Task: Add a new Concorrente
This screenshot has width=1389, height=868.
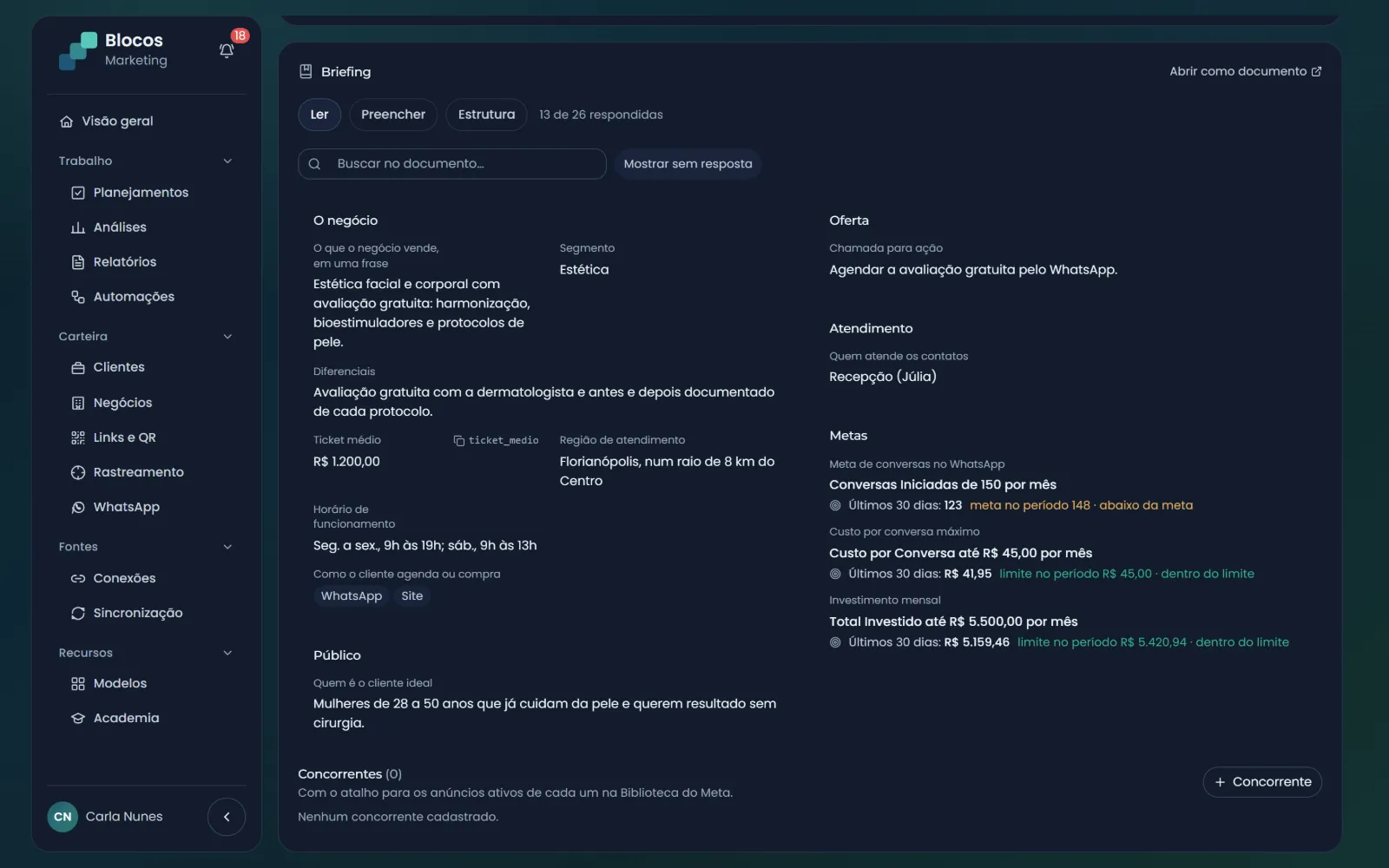Action: point(1262,782)
